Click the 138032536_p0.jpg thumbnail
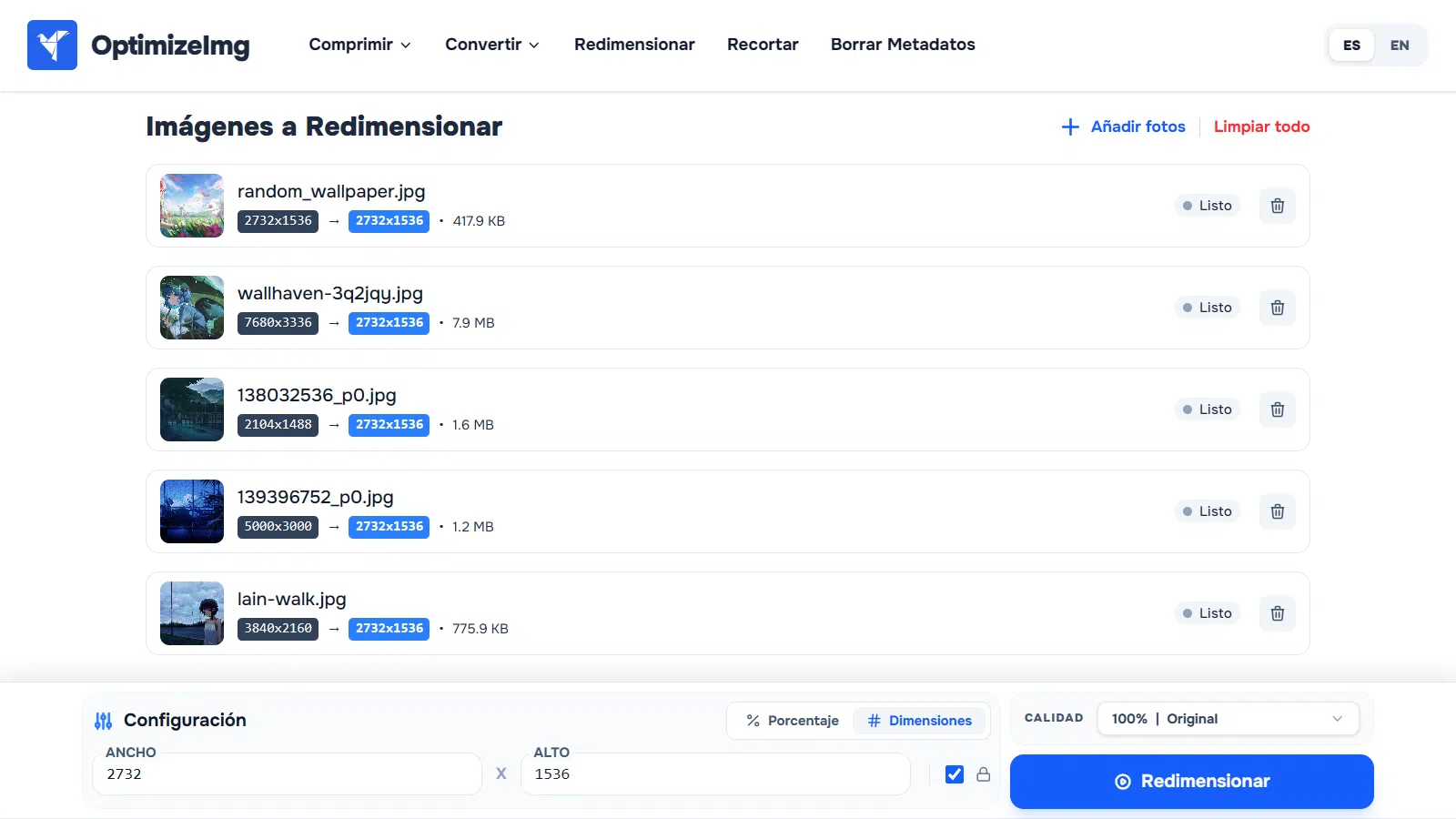 192,409
